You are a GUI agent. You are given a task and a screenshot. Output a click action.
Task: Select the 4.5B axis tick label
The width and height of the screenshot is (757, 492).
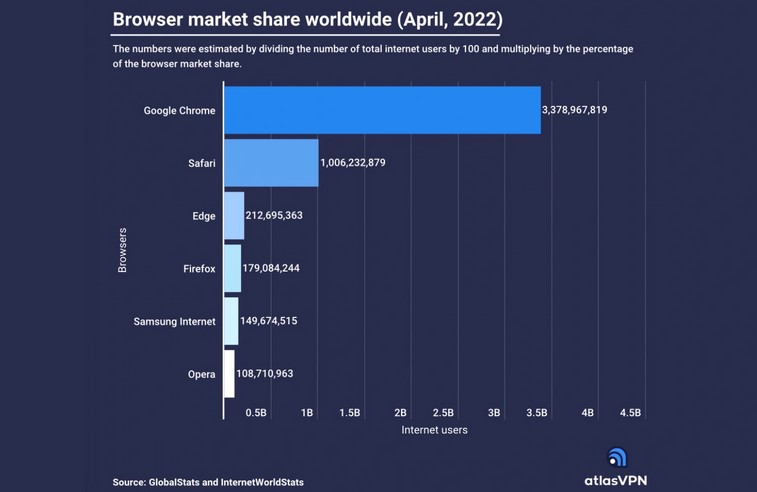coord(630,412)
